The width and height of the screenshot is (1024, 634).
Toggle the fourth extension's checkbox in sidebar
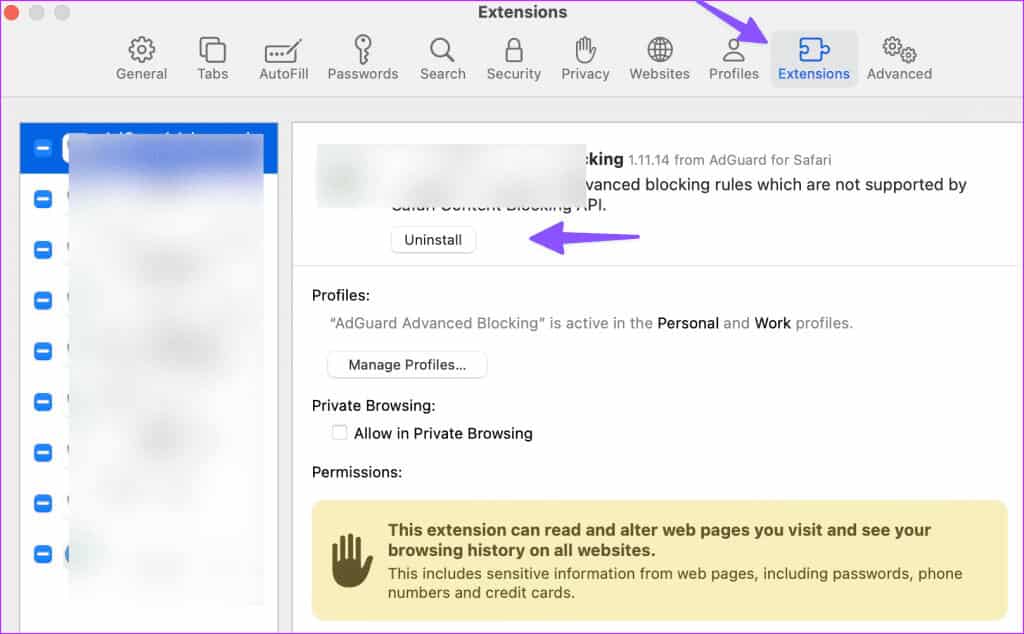point(43,300)
